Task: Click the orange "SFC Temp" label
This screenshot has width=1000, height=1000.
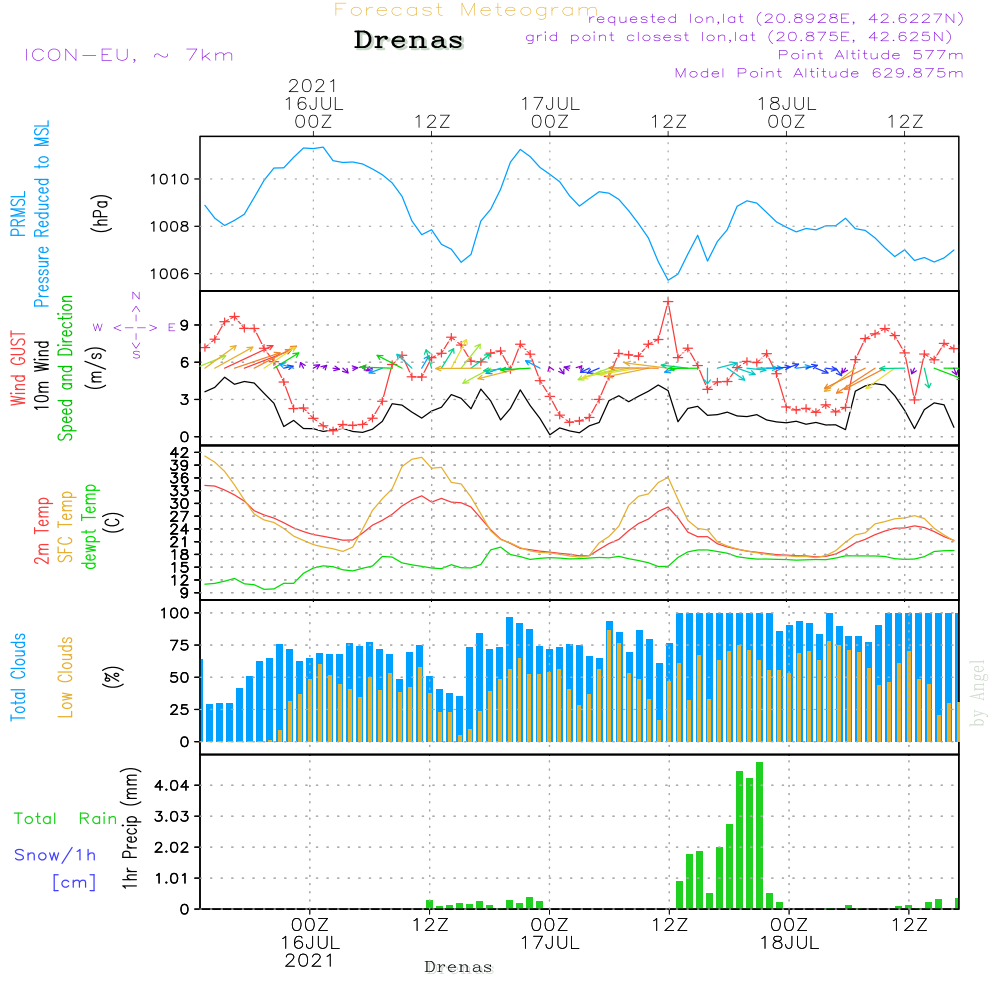Action: point(66,527)
